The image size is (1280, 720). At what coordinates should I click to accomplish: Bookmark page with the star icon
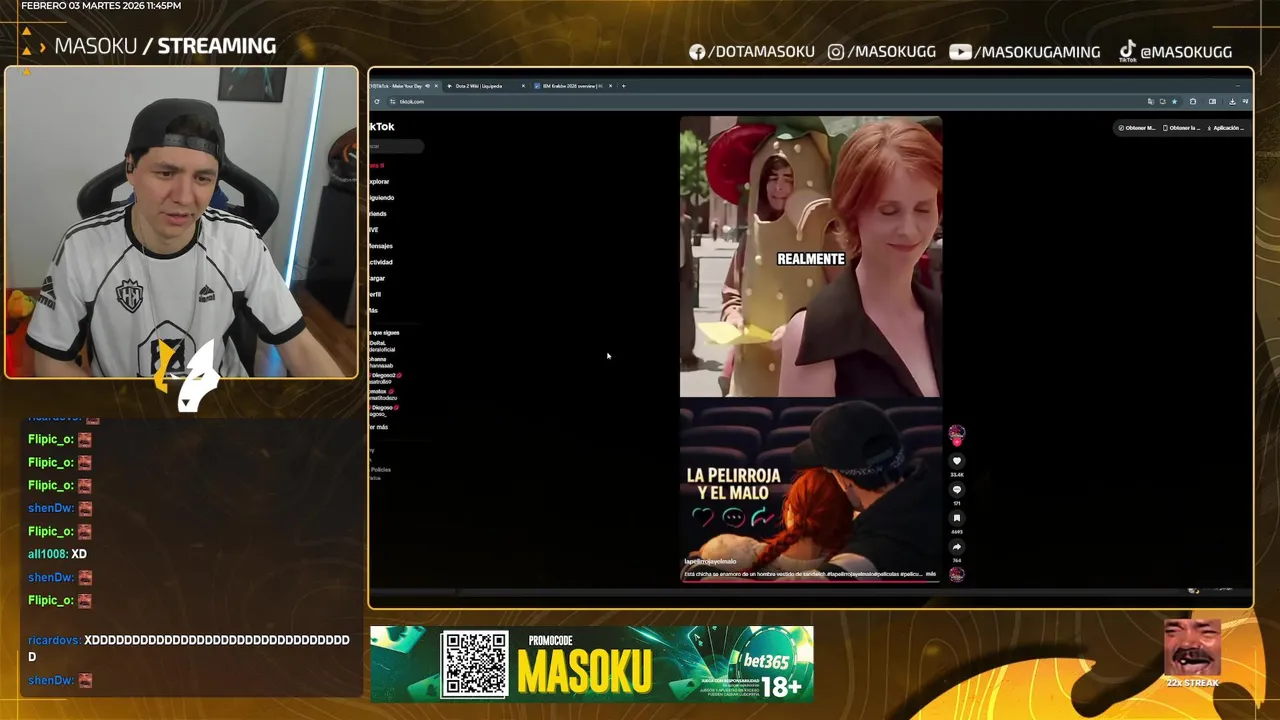[x=1174, y=101]
